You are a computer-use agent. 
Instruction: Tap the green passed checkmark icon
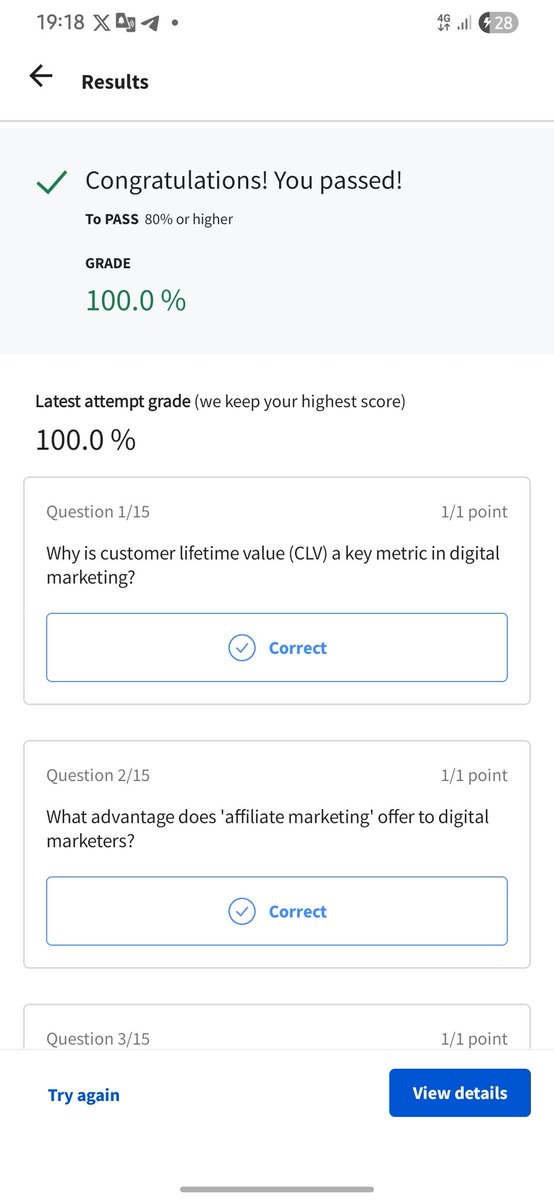(51, 182)
